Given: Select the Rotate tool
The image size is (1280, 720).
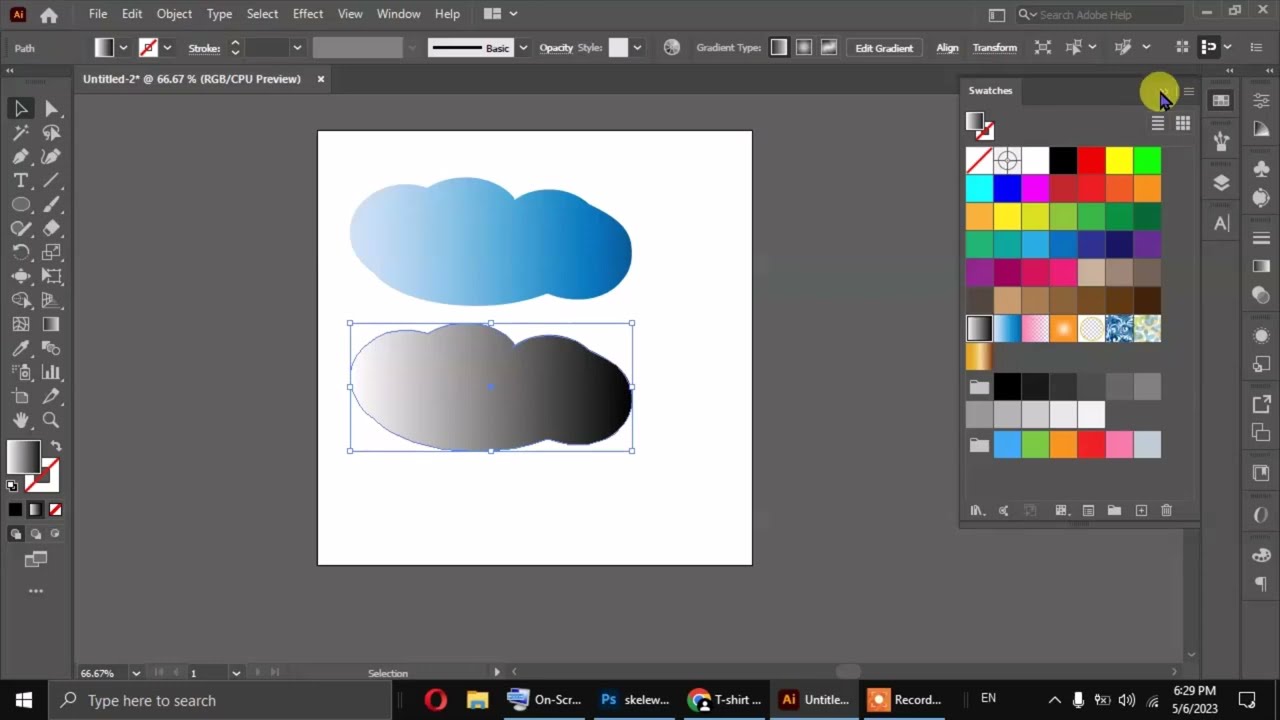Looking at the screenshot, I should (21, 252).
